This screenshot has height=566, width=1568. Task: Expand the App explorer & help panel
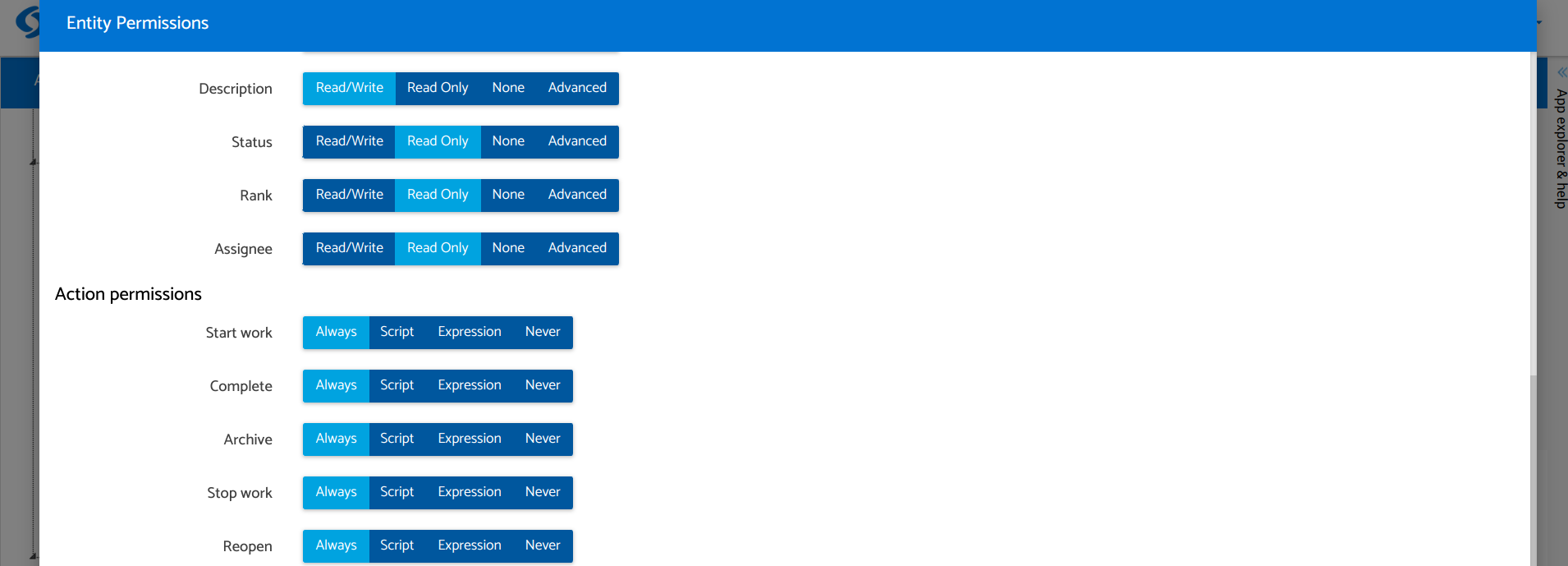(x=1561, y=72)
